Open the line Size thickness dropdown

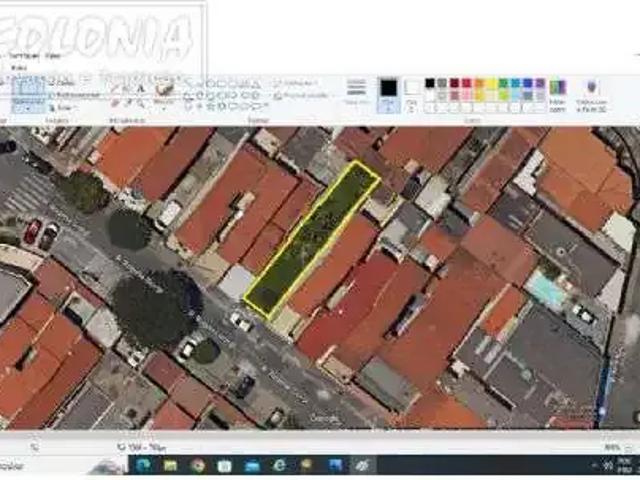(x=356, y=92)
